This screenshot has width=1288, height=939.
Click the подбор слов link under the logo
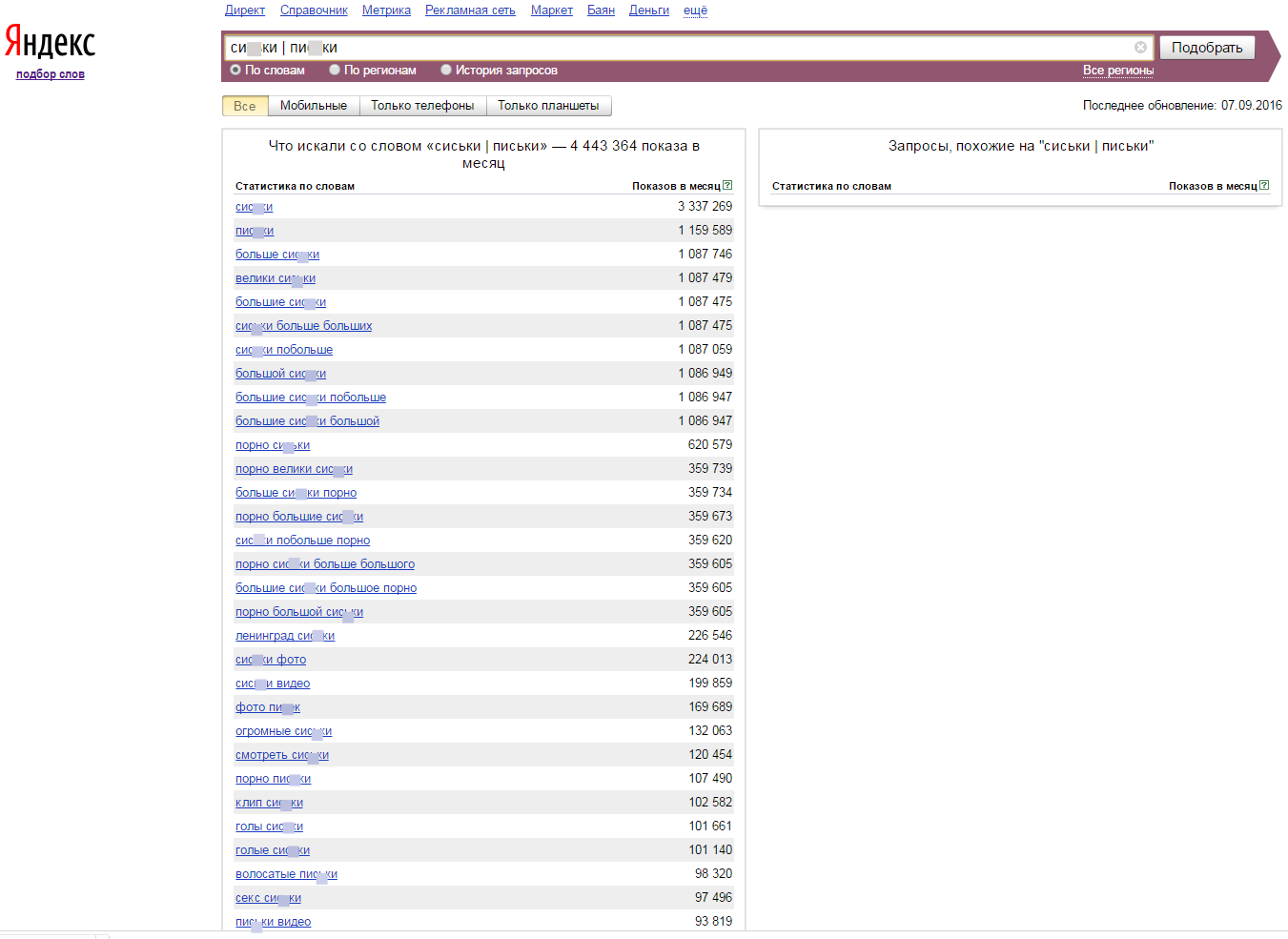point(51,74)
